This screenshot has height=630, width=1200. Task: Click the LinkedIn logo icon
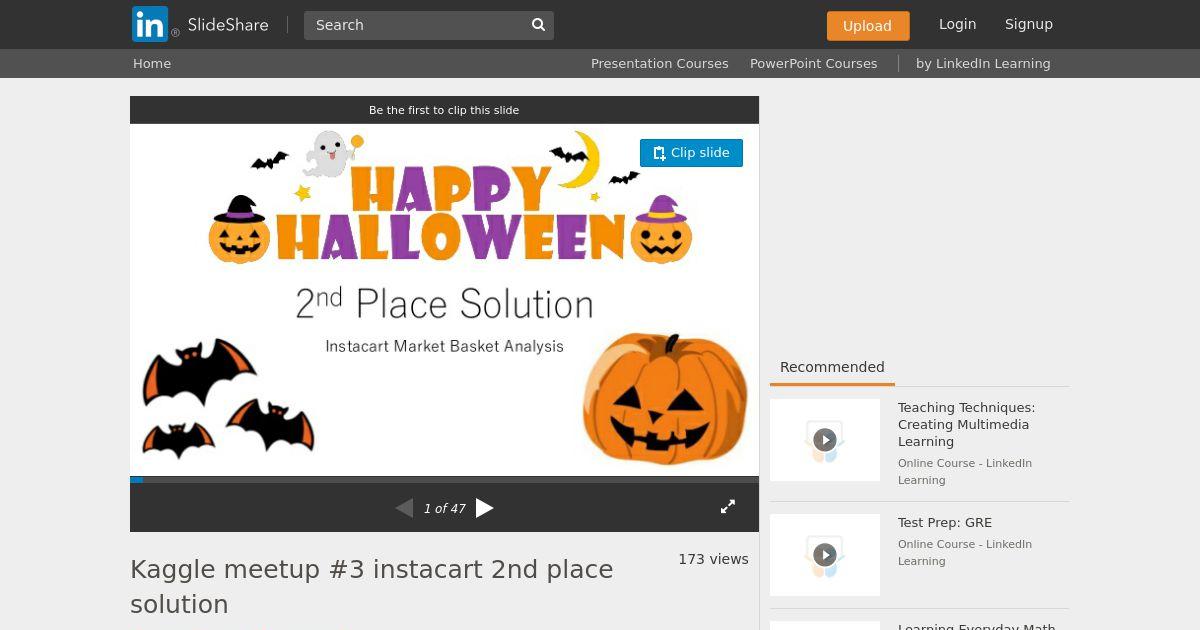pos(150,24)
